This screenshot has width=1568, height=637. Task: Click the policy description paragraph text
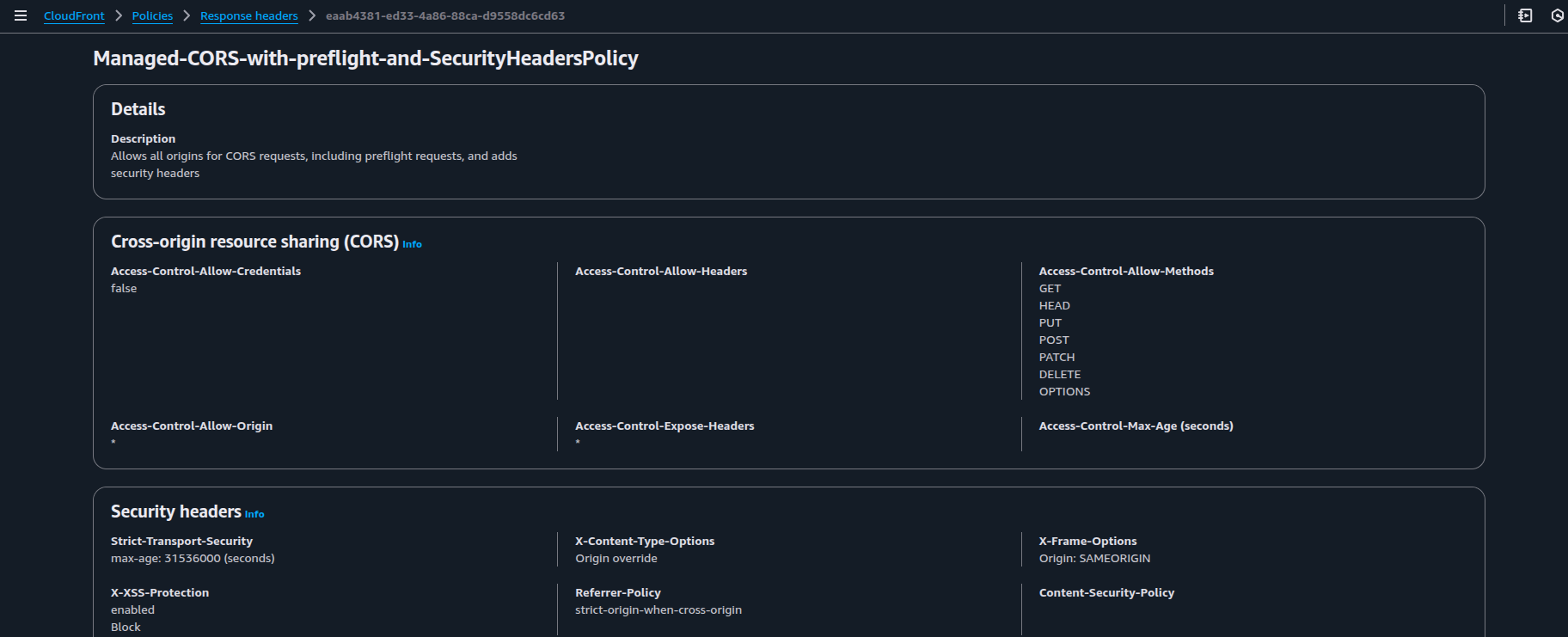click(x=314, y=164)
